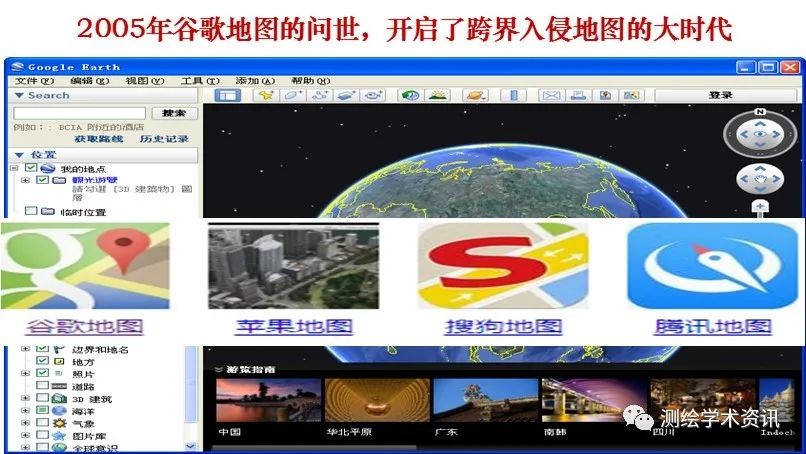806x454 pixels.
Task: Expand the 照片 layer node
Action: [x=25, y=374]
